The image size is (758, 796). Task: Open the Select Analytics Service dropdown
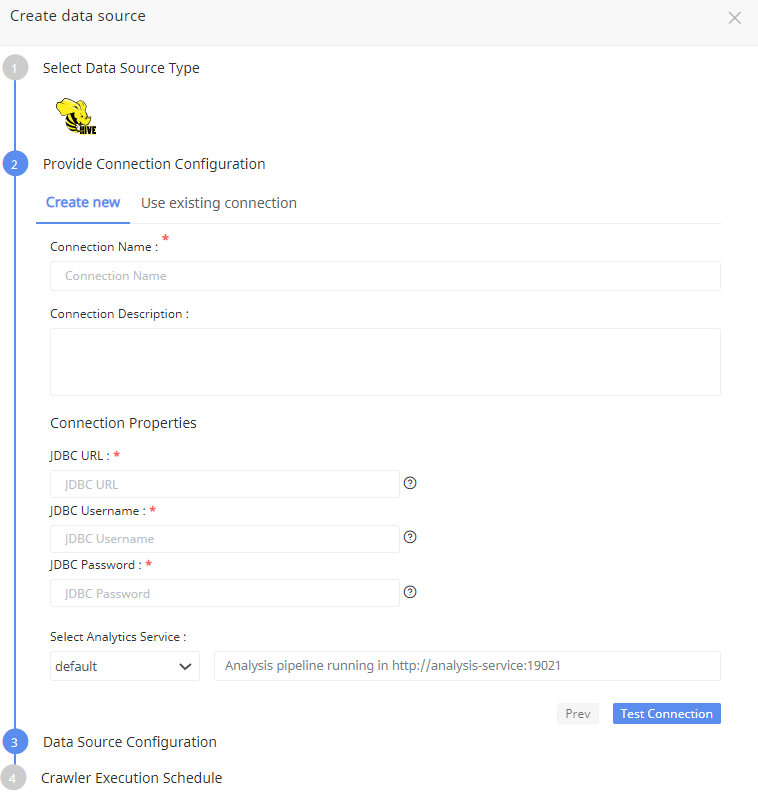124,666
